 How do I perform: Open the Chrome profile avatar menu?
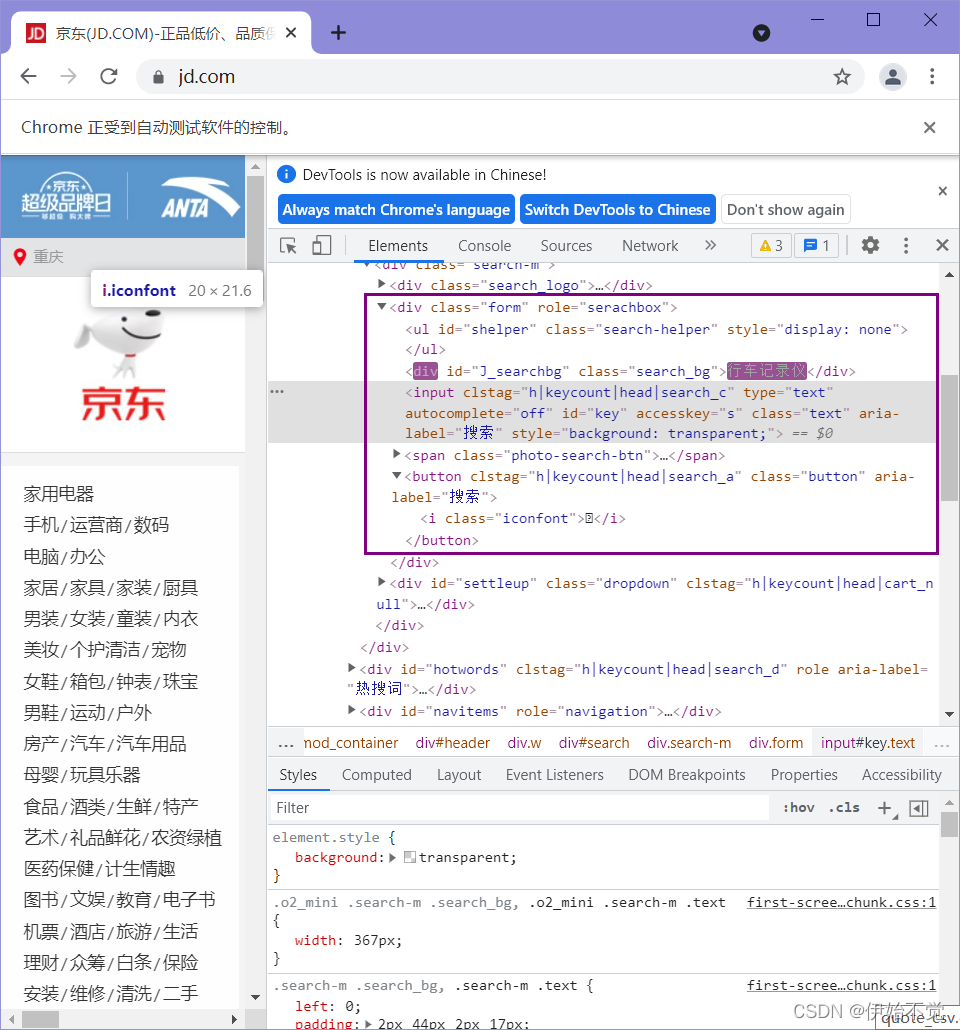click(x=892, y=77)
